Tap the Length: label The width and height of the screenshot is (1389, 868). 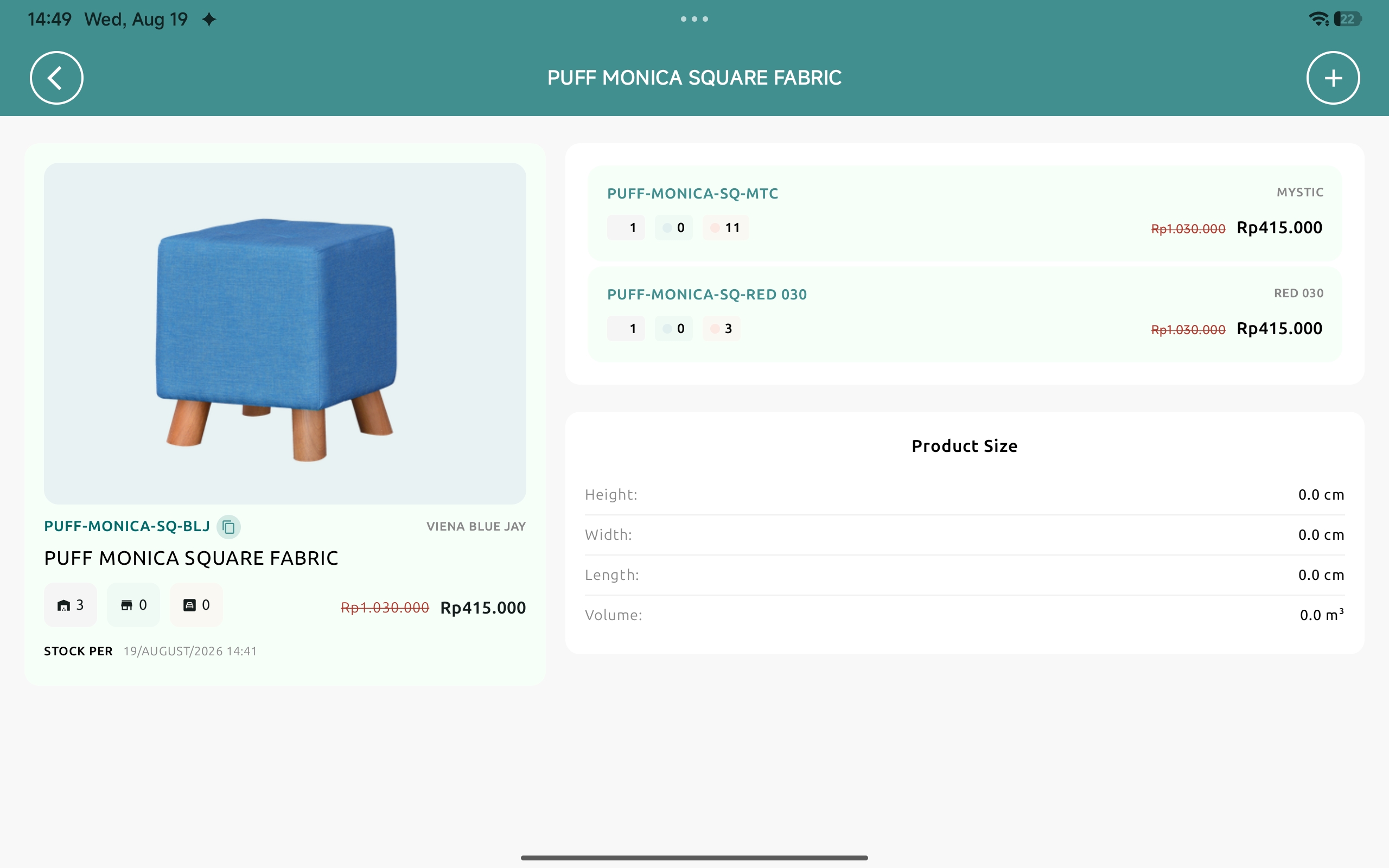[x=612, y=575]
